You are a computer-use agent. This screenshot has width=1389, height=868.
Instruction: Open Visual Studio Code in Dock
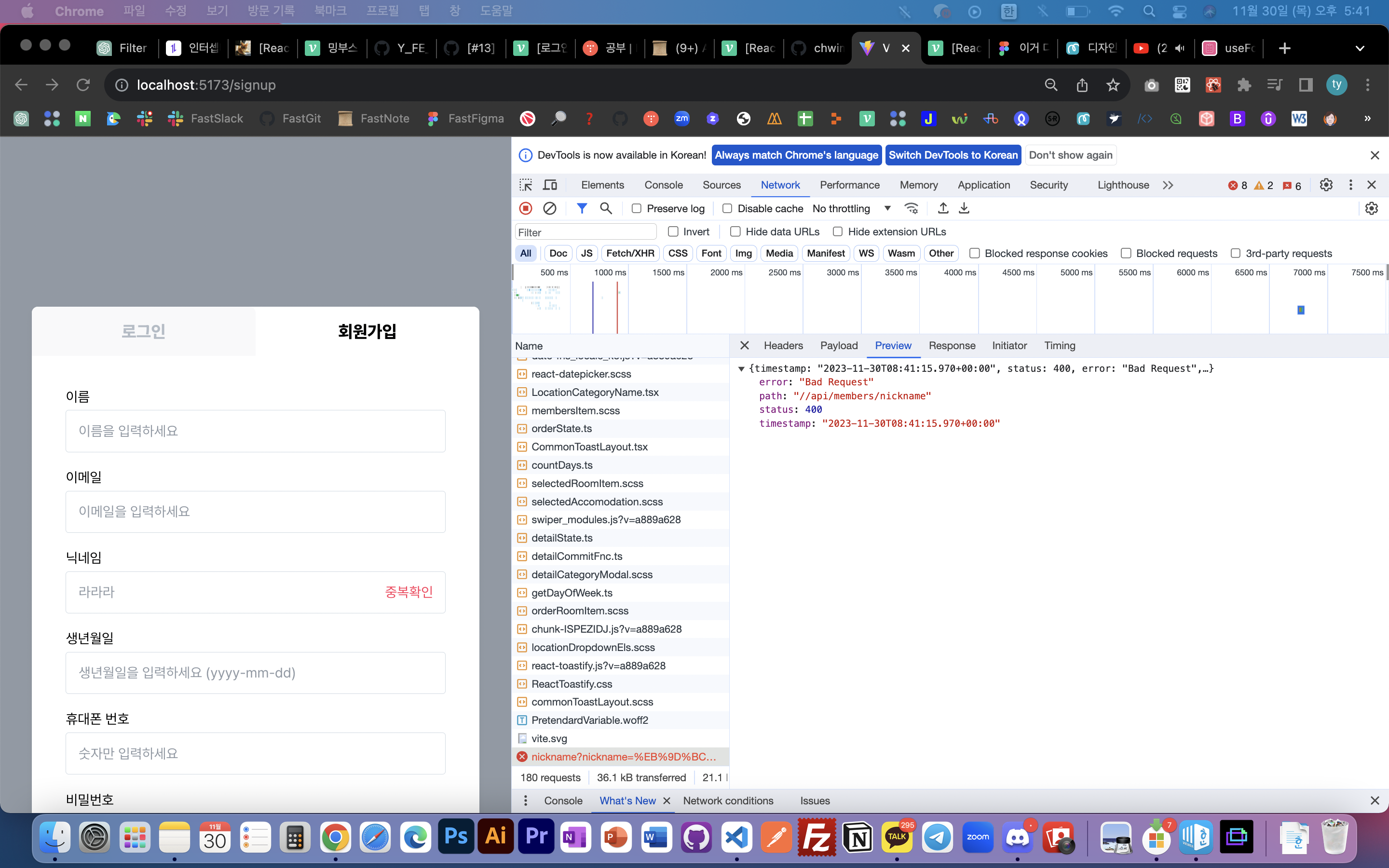click(x=736, y=838)
